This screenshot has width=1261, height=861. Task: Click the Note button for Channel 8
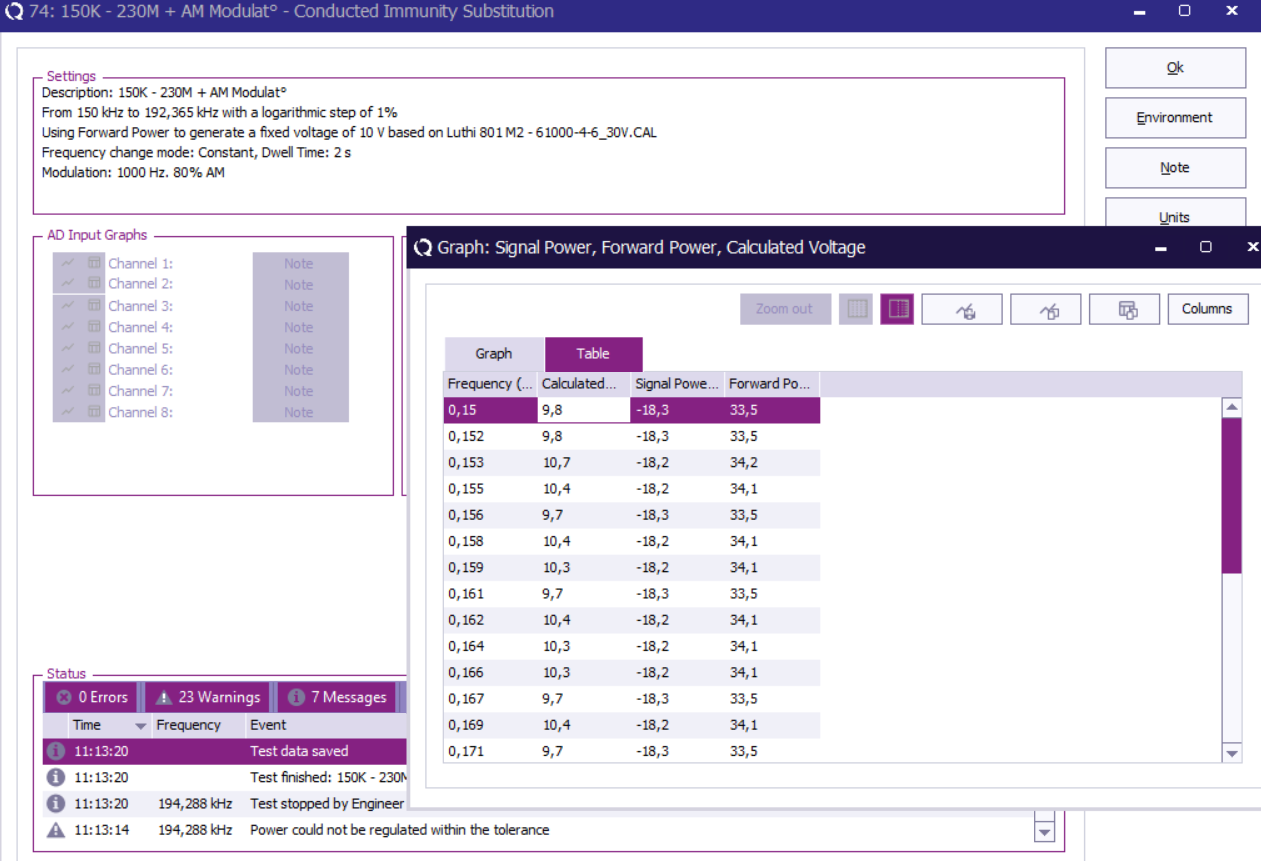point(300,411)
